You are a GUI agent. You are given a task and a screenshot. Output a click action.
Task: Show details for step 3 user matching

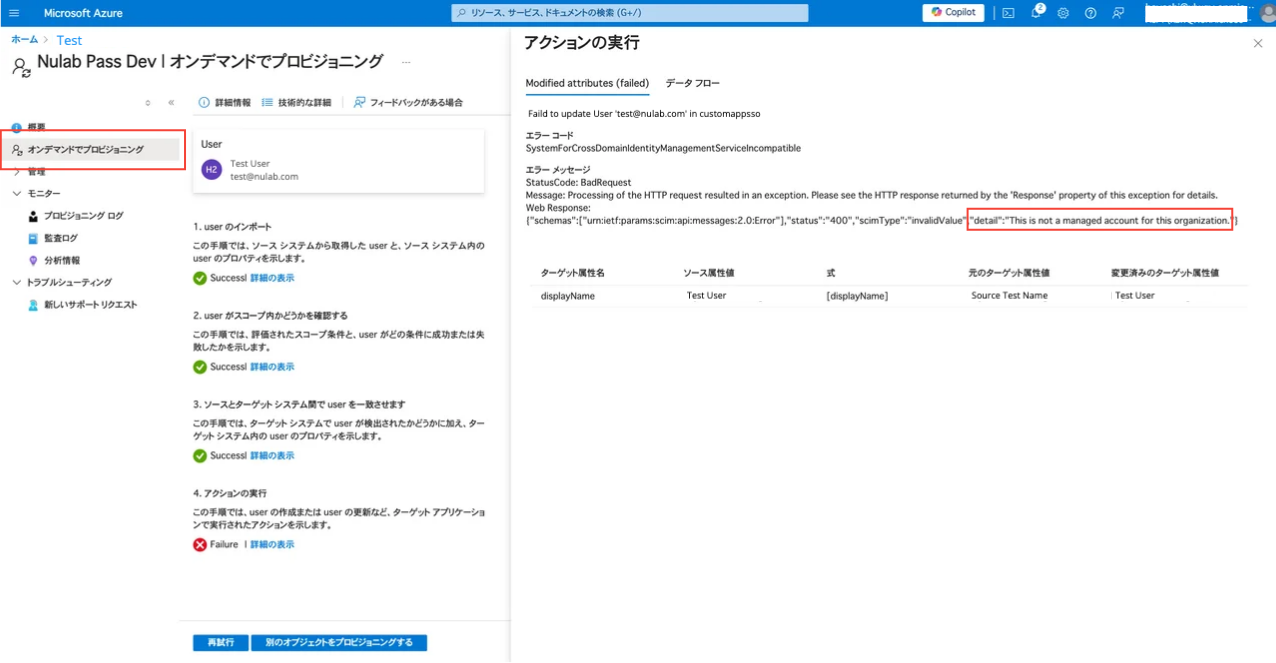coord(272,456)
